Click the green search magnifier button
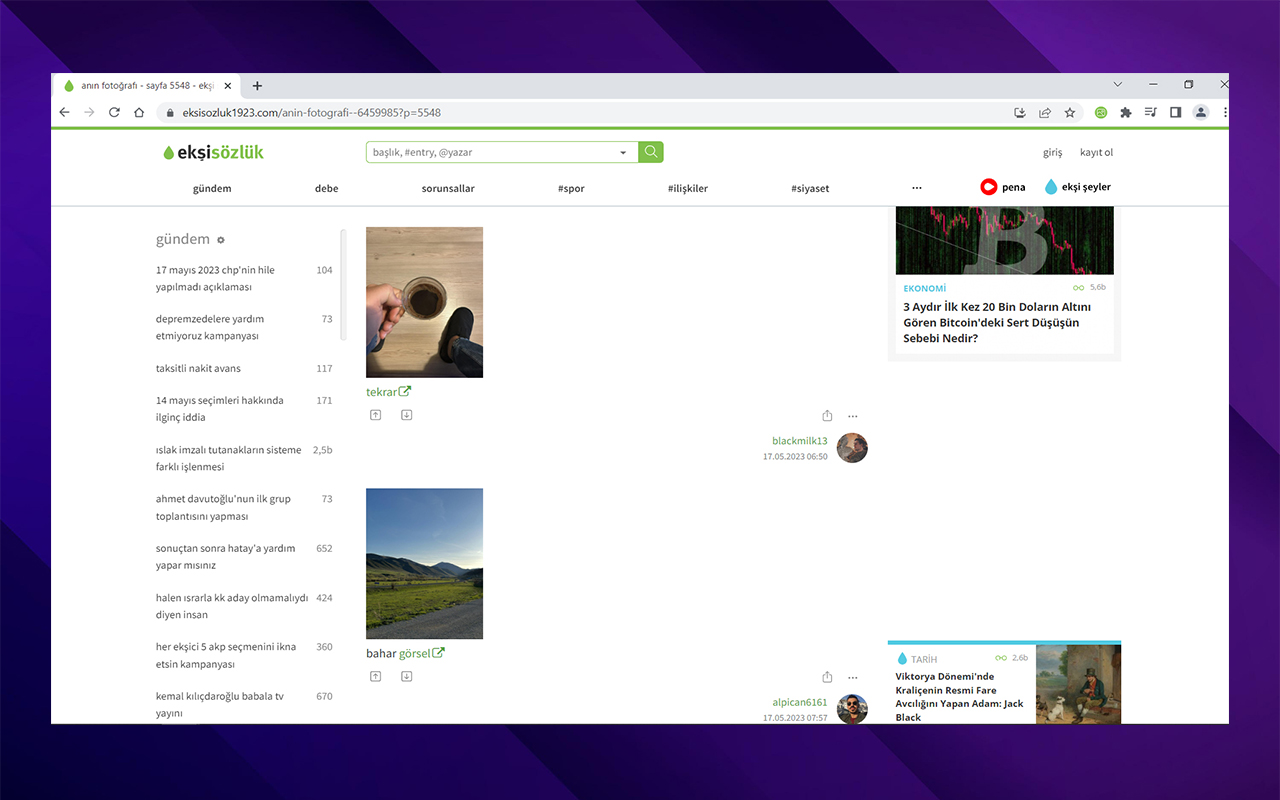1280x800 pixels. pos(651,152)
